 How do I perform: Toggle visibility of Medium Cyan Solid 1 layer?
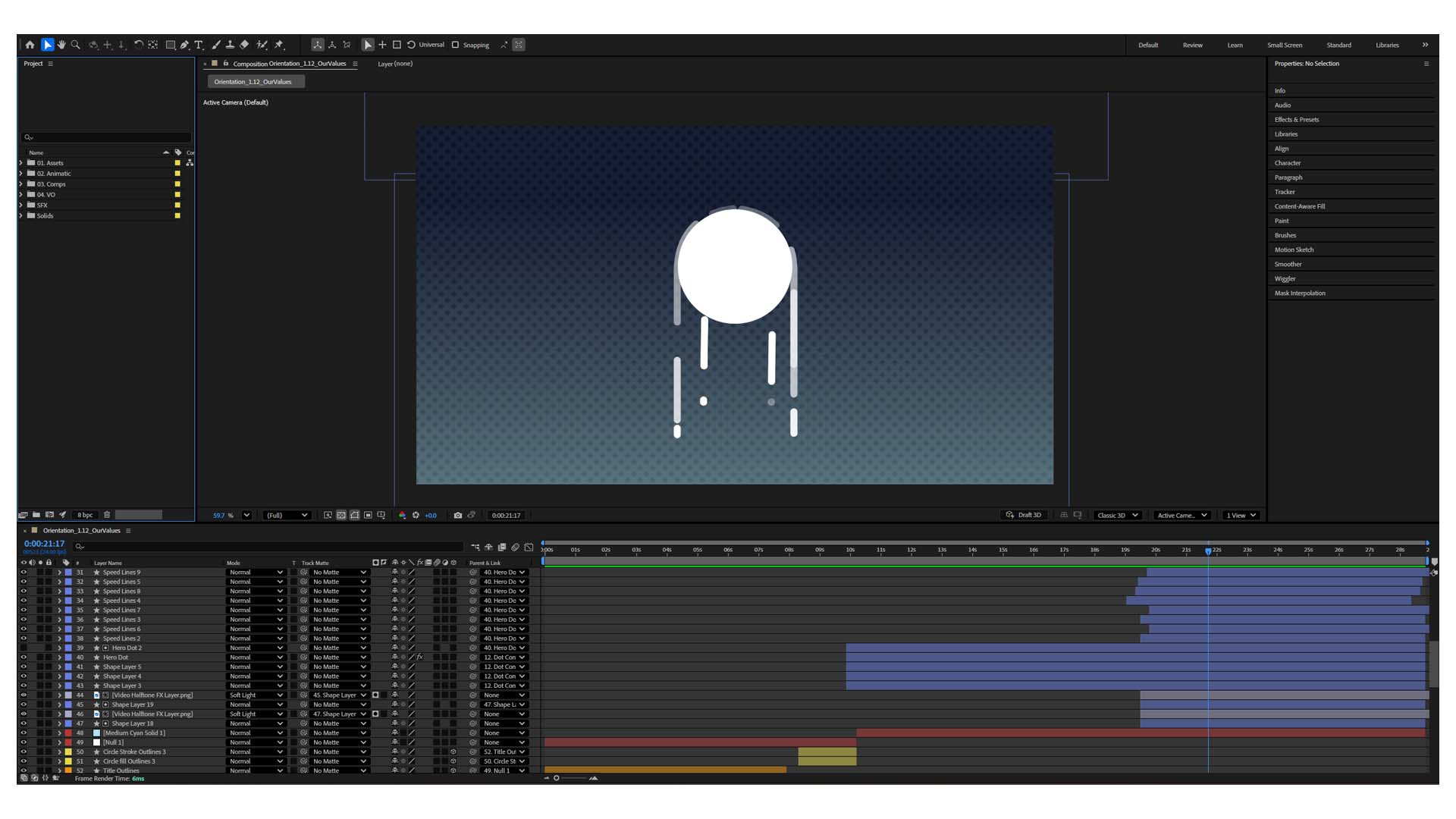tap(24, 733)
